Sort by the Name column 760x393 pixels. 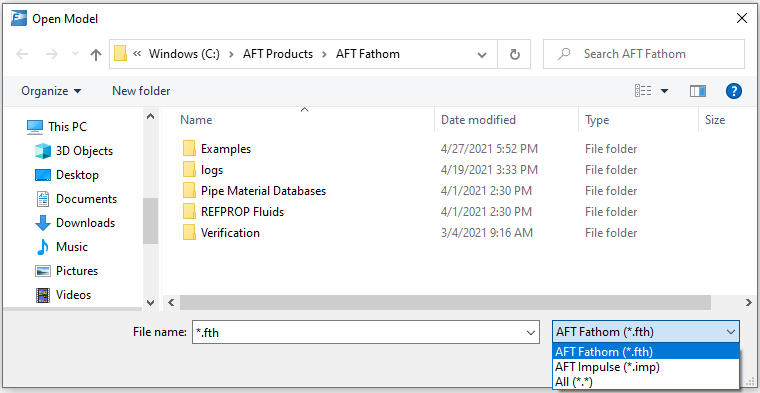pos(196,120)
